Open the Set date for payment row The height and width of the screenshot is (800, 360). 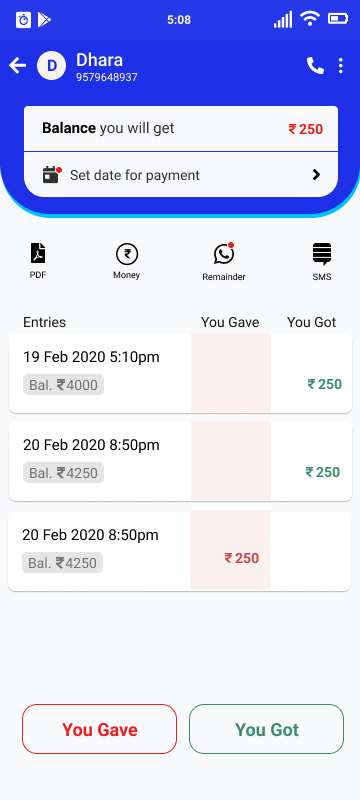point(181,174)
